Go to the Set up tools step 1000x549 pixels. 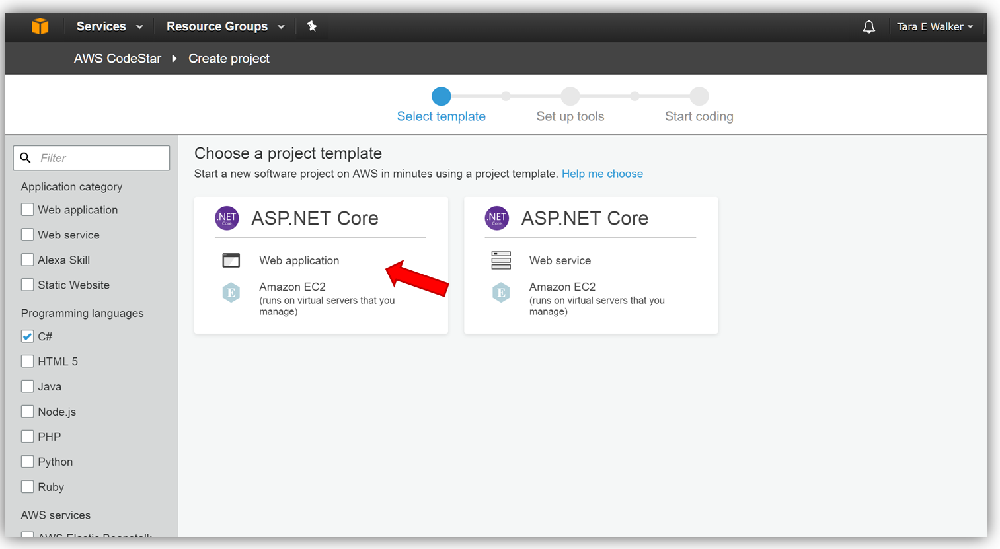(x=570, y=97)
